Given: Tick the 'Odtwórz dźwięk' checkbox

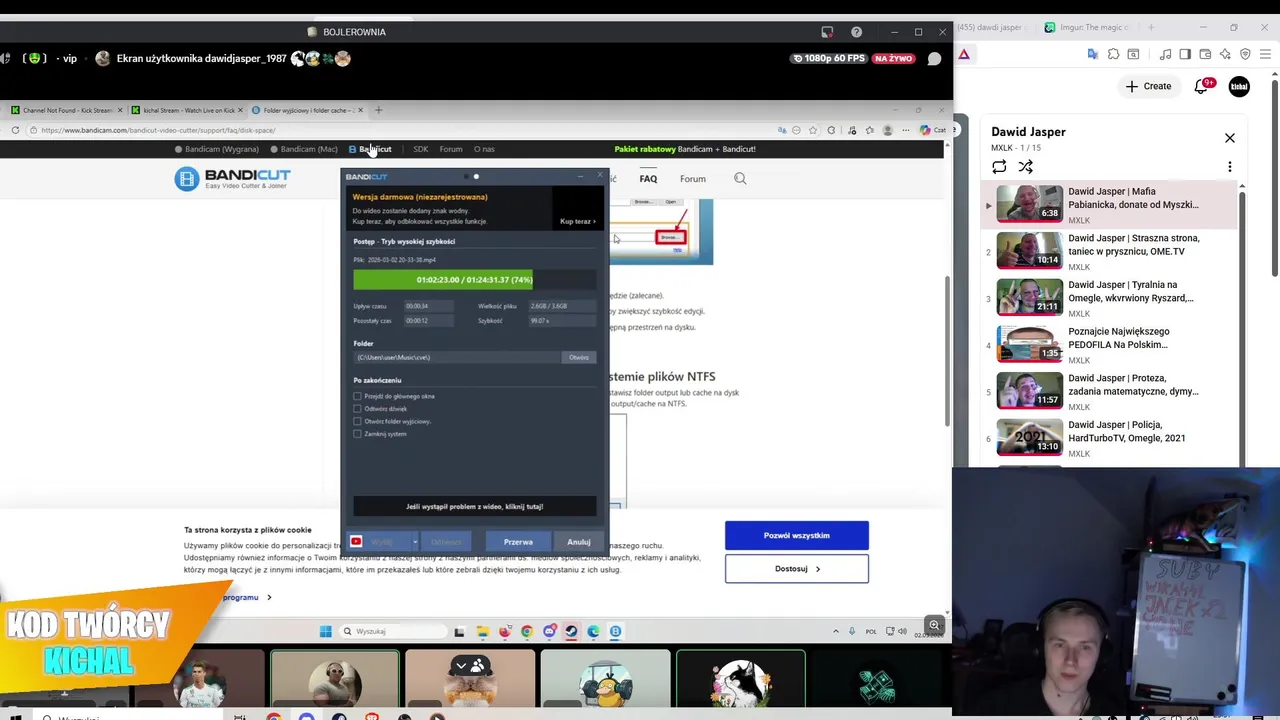Looking at the screenshot, I should point(357,409).
